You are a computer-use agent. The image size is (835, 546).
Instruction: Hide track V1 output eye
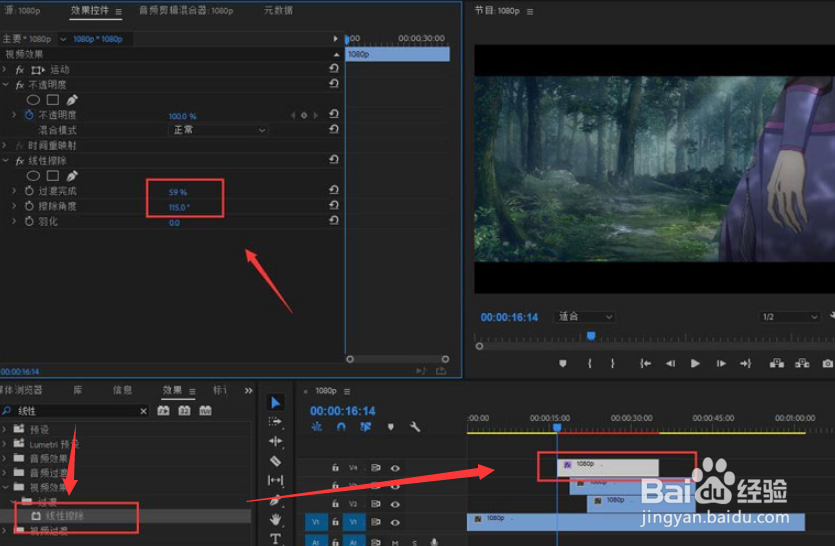pyautogui.click(x=395, y=523)
